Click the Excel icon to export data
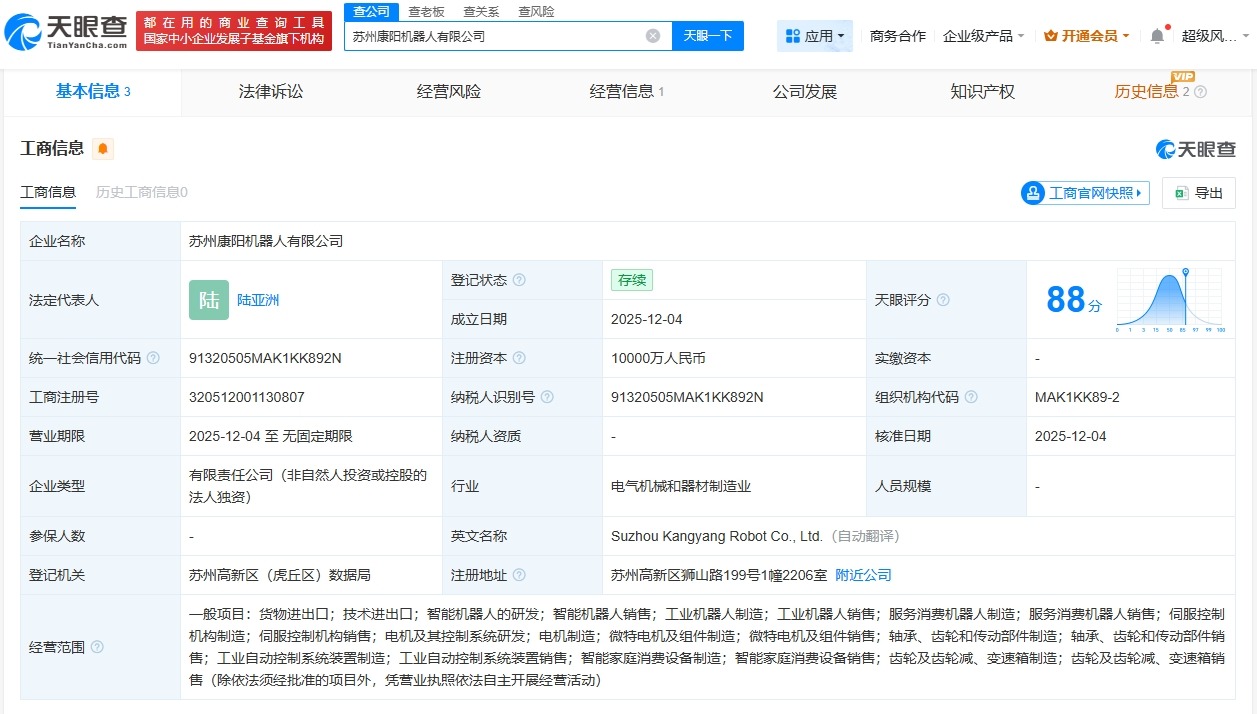Screen dimensions: 1257x714 tap(1182, 193)
